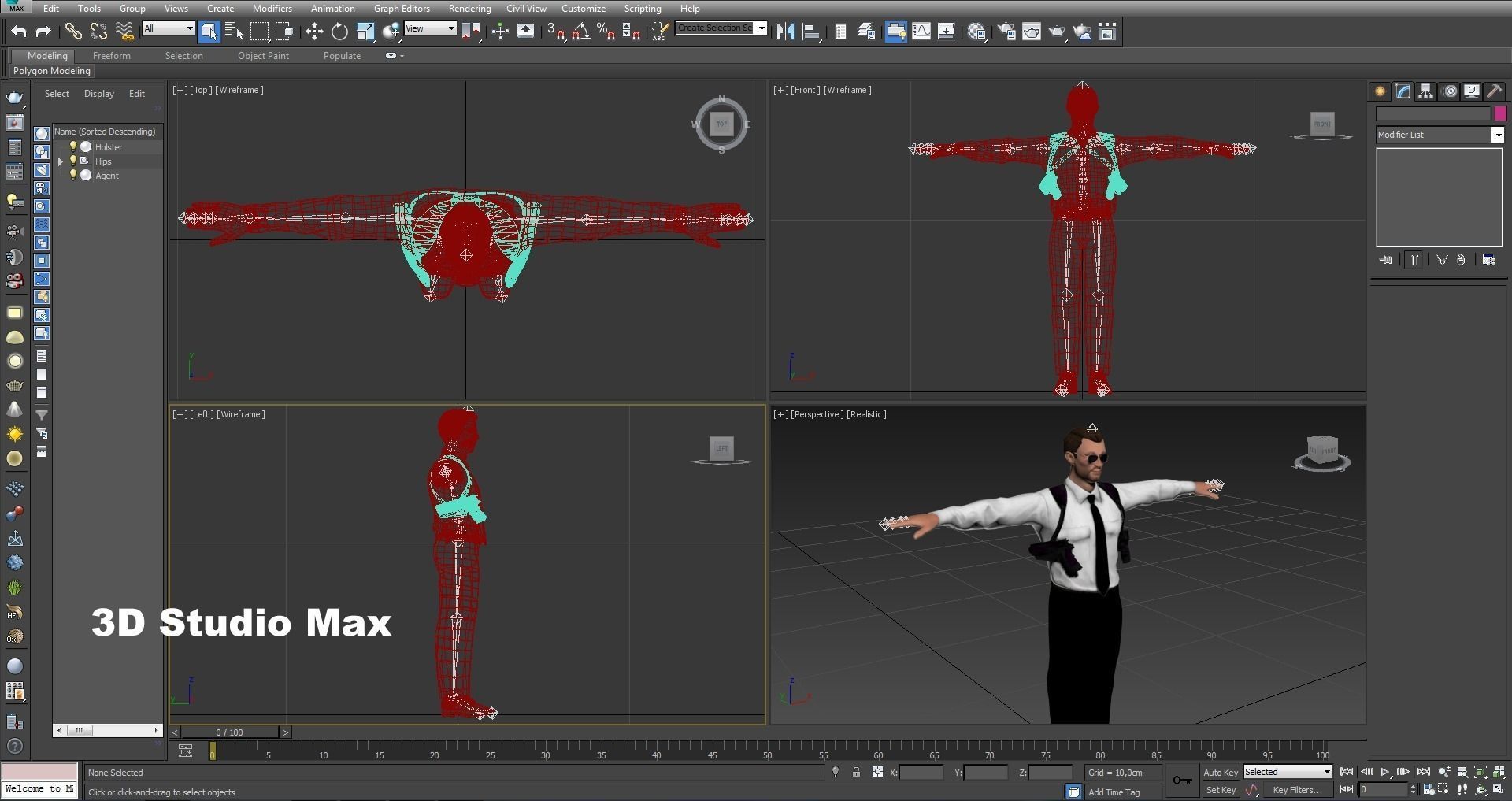Open the Display command panel tab
The height and width of the screenshot is (801, 1512).
point(1472,91)
